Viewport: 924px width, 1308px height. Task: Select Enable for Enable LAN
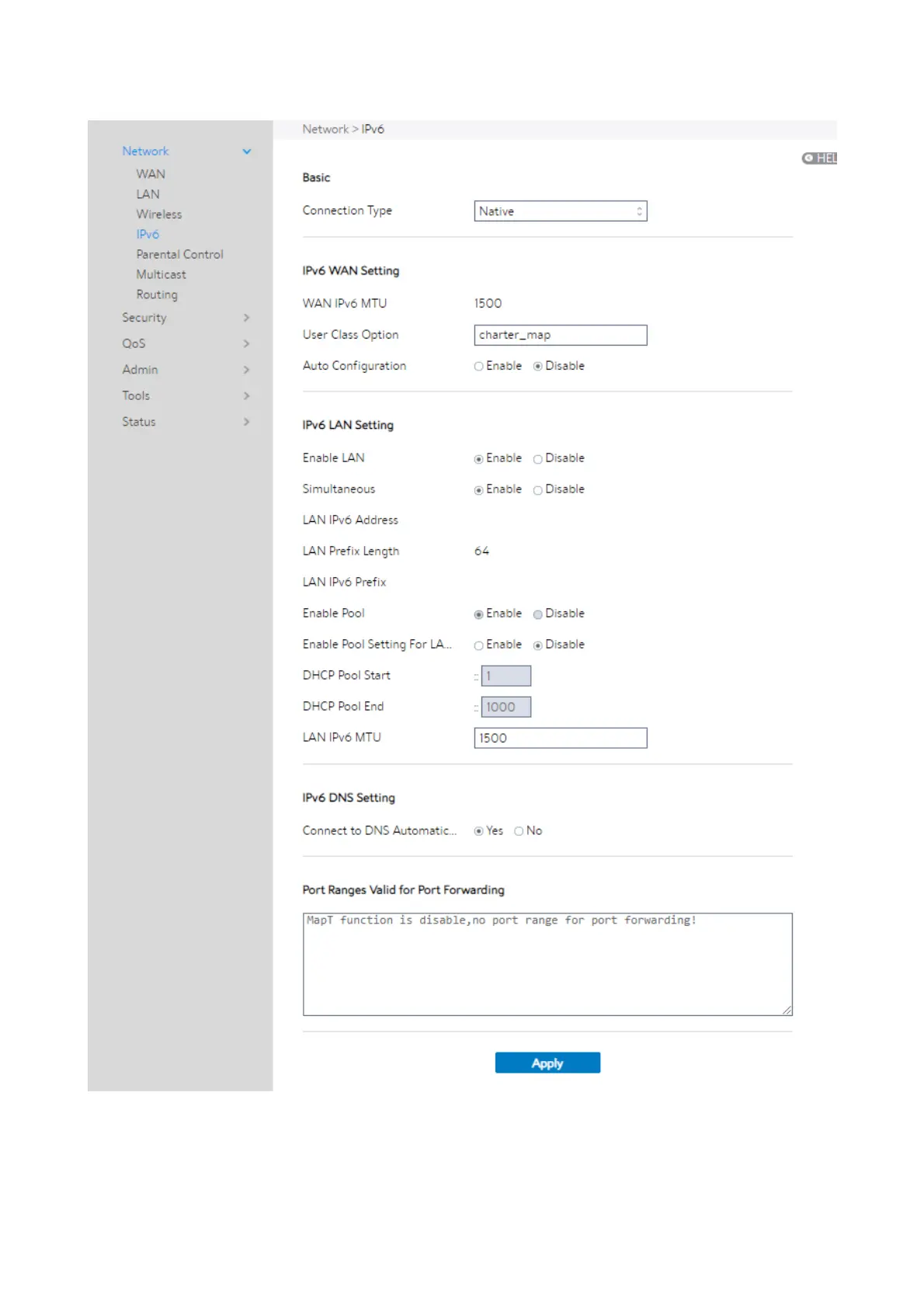pos(479,459)
